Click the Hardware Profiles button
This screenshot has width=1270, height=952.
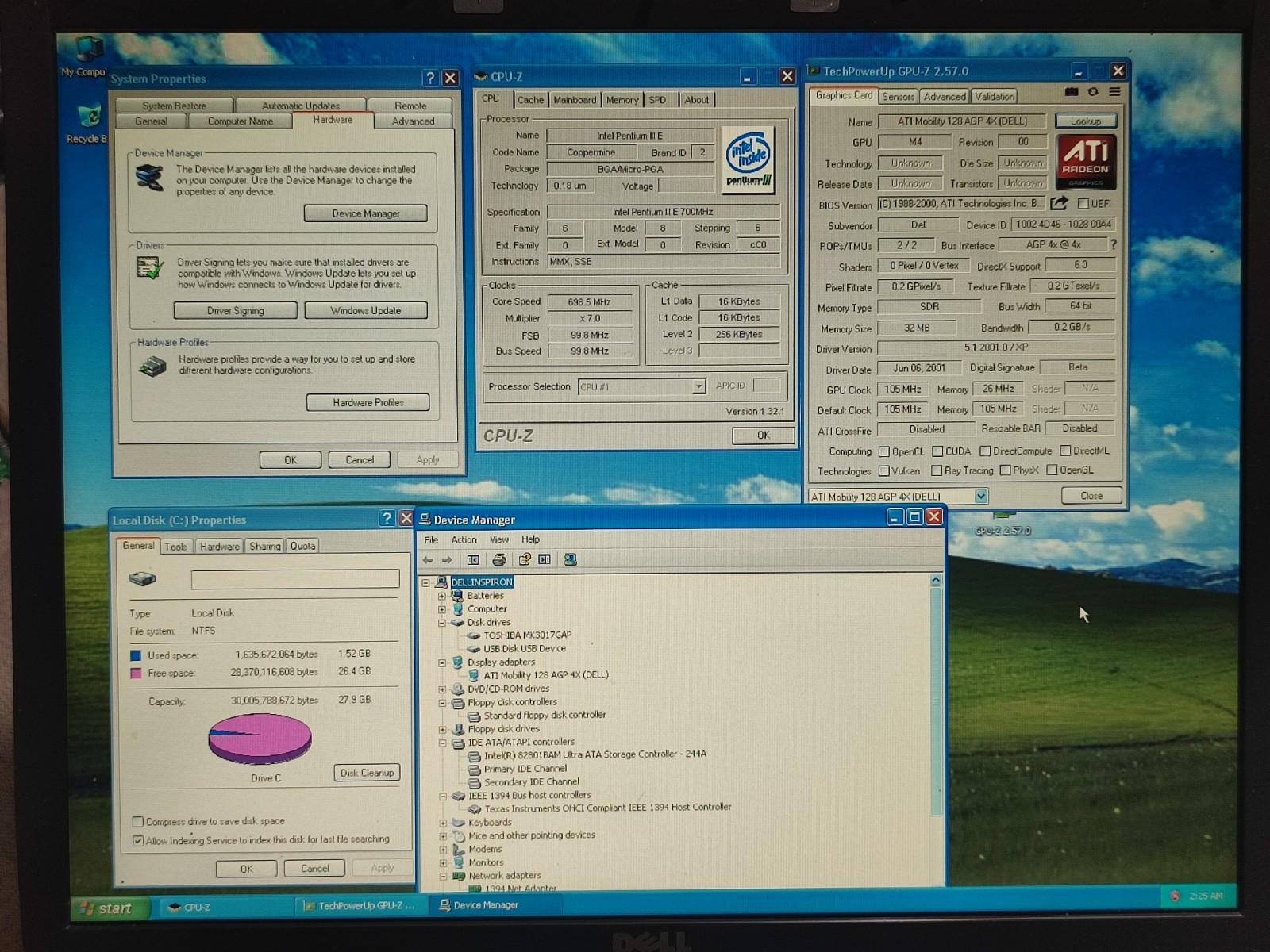(x=368, y=402)
